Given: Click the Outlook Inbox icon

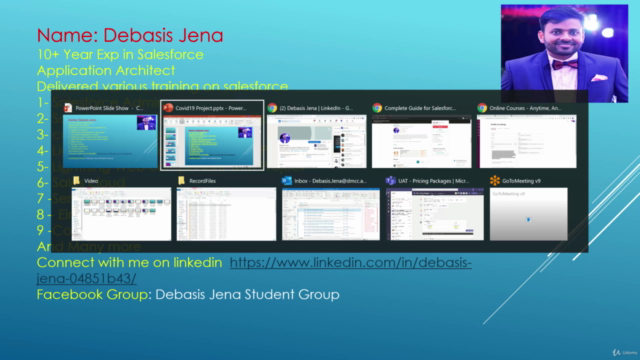Looking at the screenshot, I should point(287,180).
